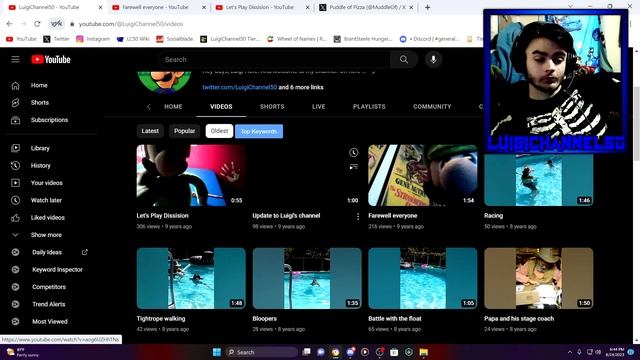Screen dimensions: 640x360
Task: Open Farewell everyone video title
Action: (393, 216)
